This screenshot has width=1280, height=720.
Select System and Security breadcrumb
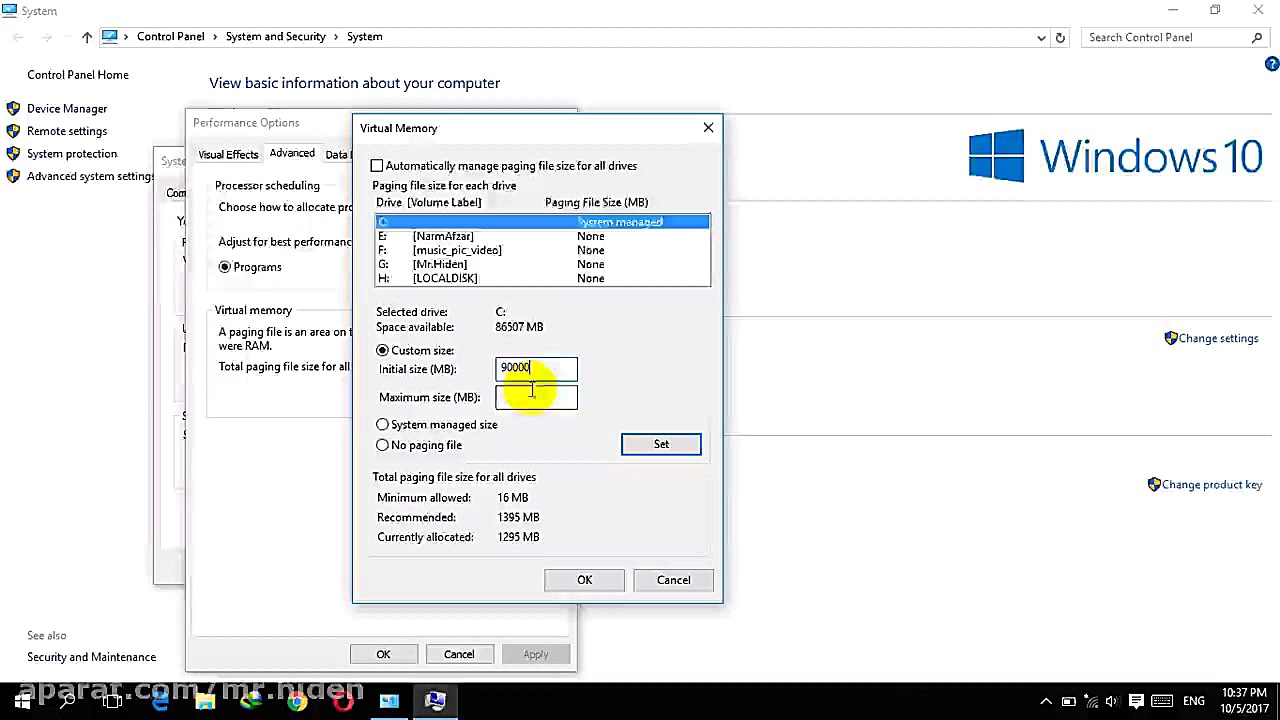(276, 37)
